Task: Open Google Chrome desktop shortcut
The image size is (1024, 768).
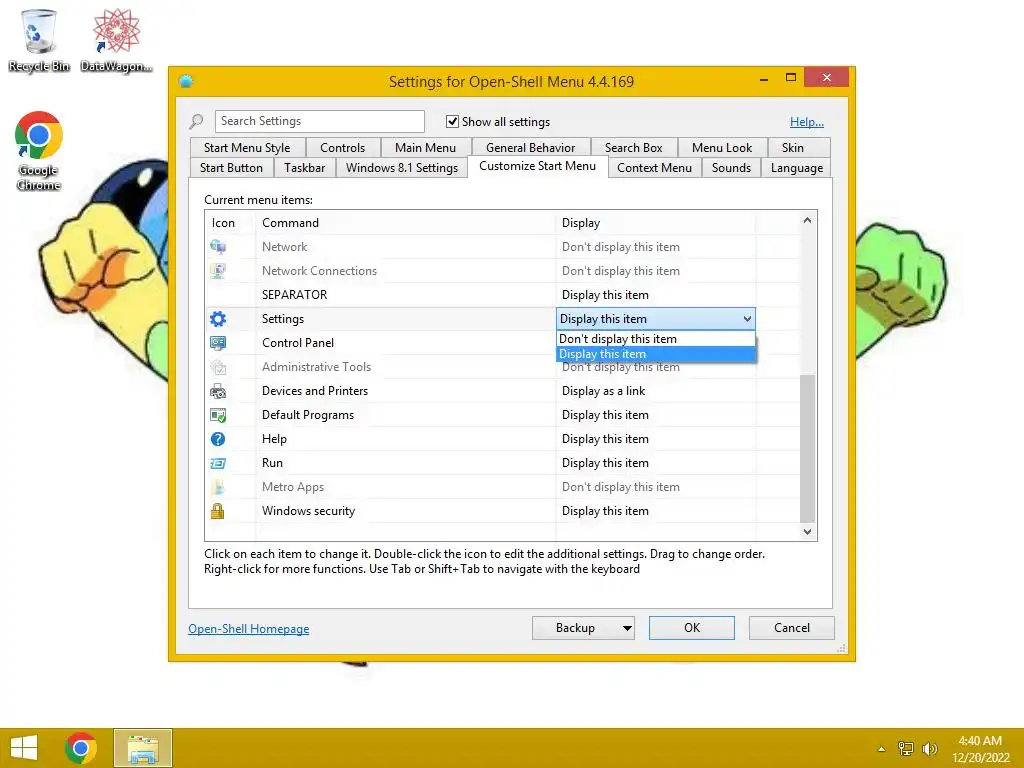Action: click(x=39, y=152)
